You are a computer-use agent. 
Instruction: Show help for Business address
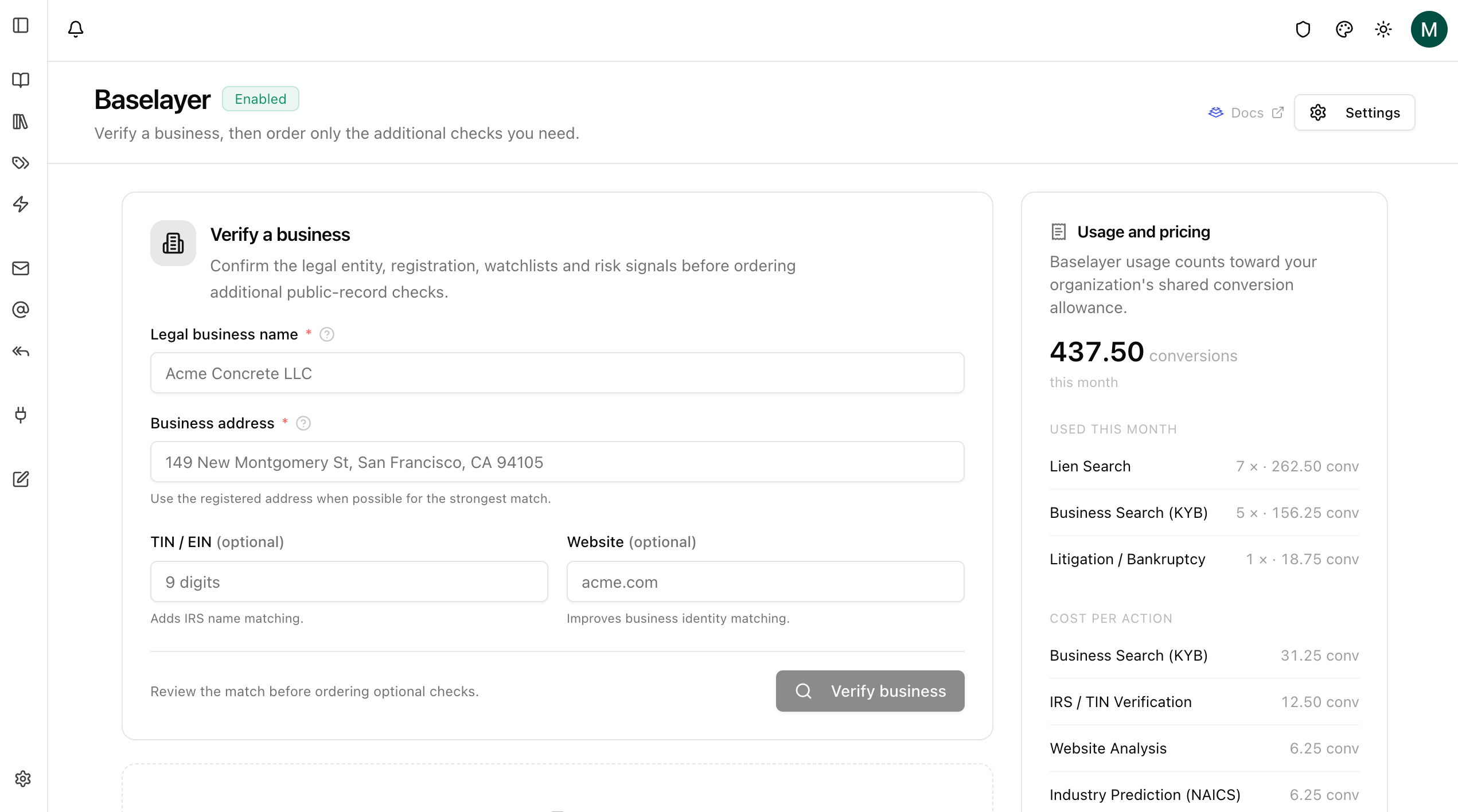303,423
